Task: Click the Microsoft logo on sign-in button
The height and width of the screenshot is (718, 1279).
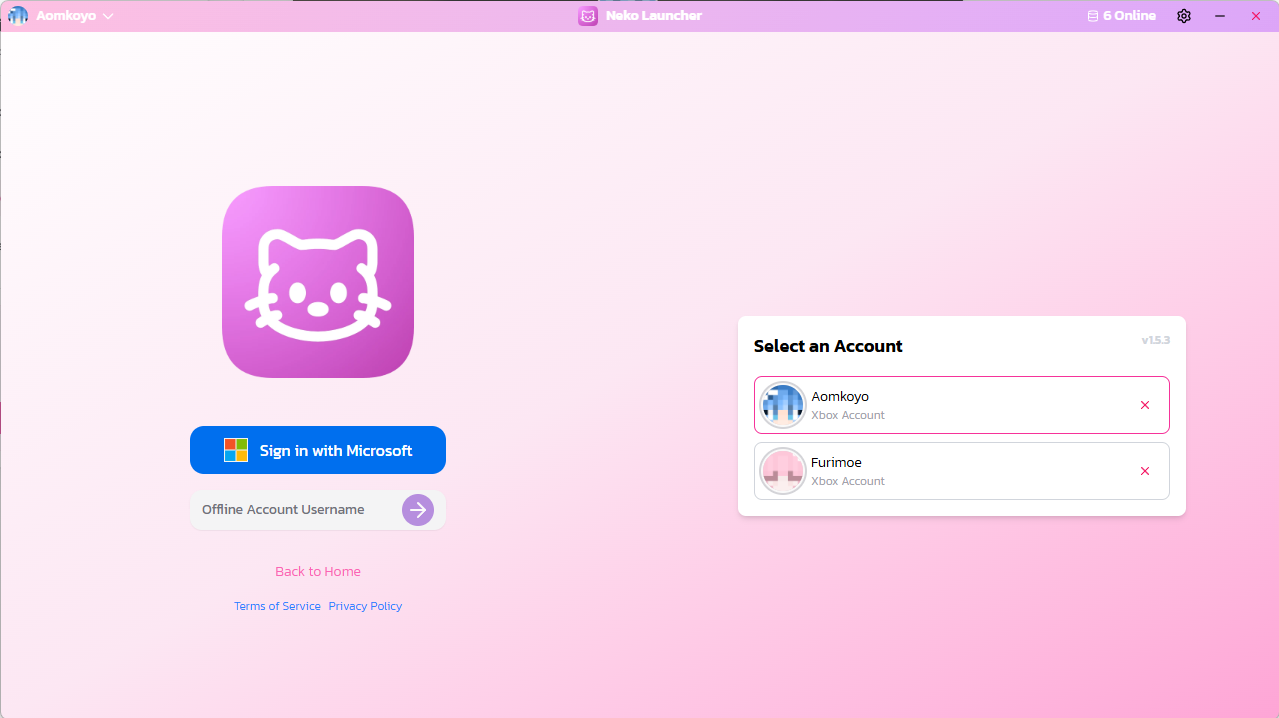Action: pos(236,450)
